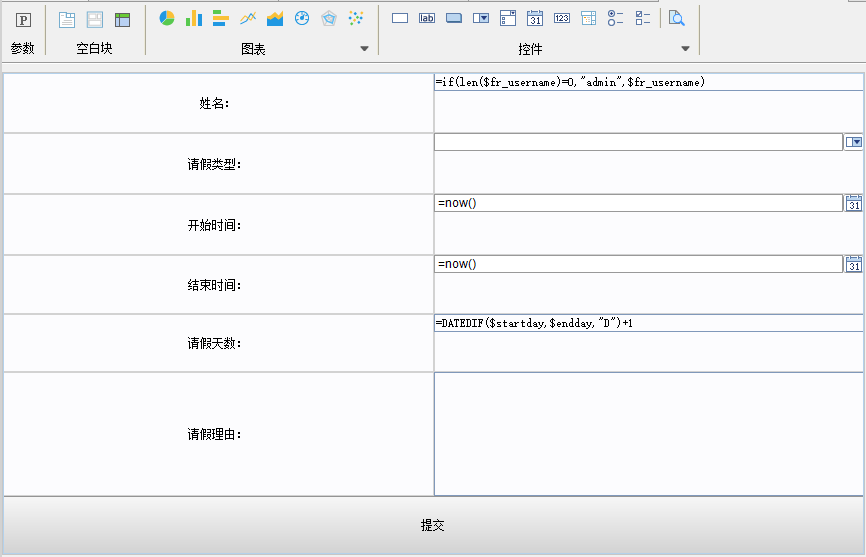Click the 参数 parameter icon
This screenshot has width=866, height=557.
coord(23,19)
